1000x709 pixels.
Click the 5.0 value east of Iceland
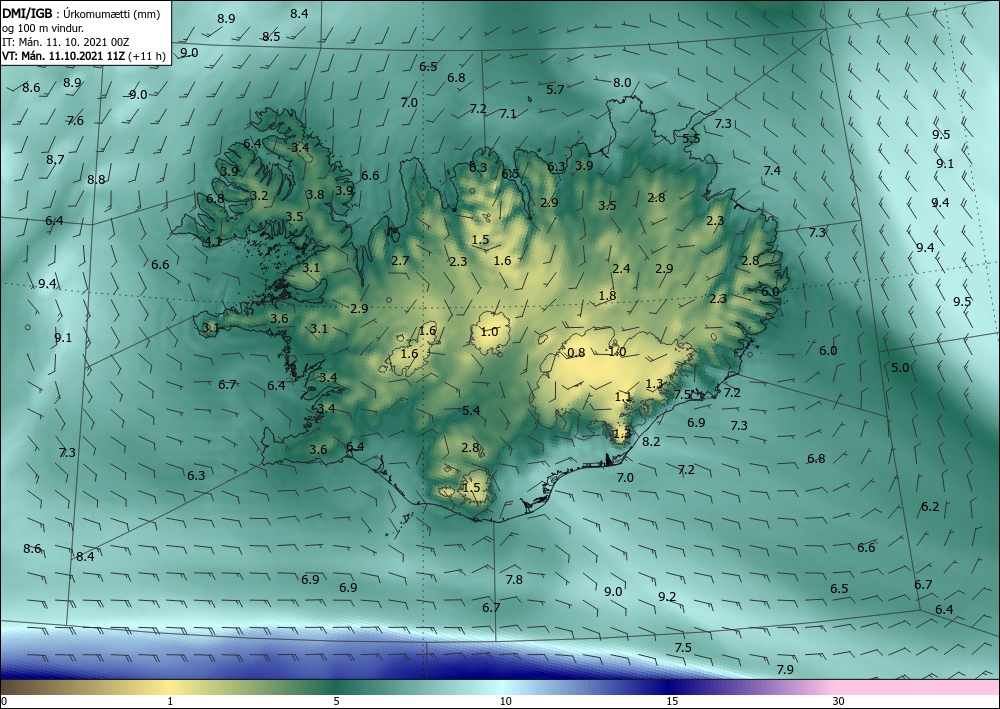(901, 368)
